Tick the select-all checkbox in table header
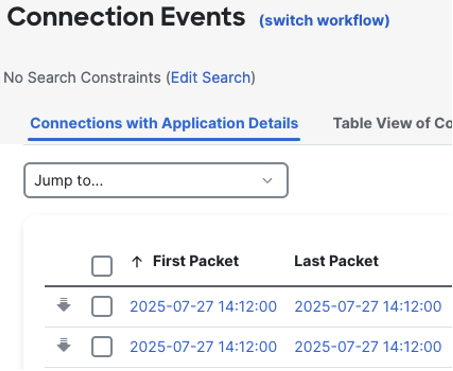This screenshot has width=453, height=371. pyautogui.click(x=102, y=266)
